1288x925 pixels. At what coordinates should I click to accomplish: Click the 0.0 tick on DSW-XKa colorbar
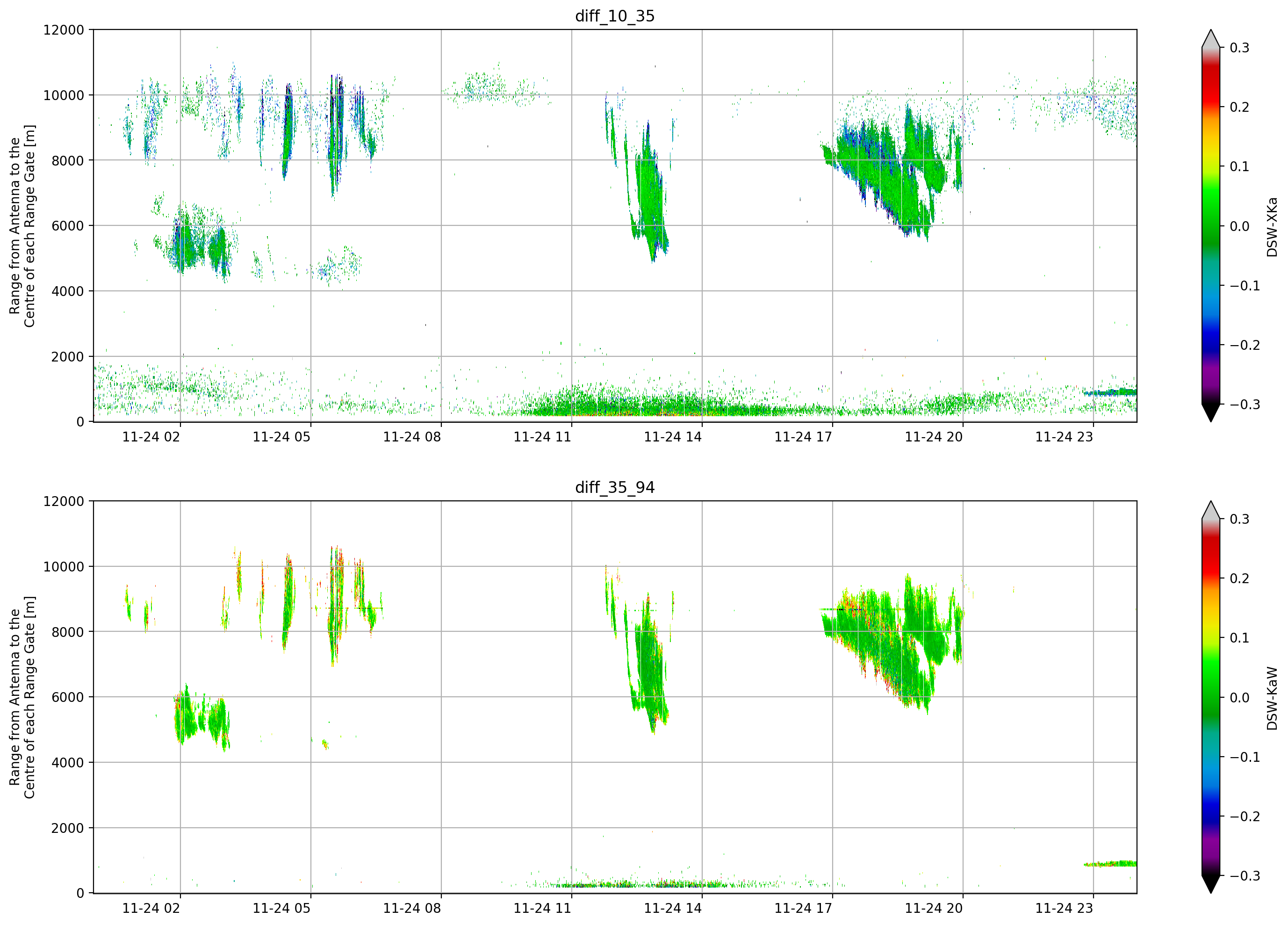coord(1240,226)
